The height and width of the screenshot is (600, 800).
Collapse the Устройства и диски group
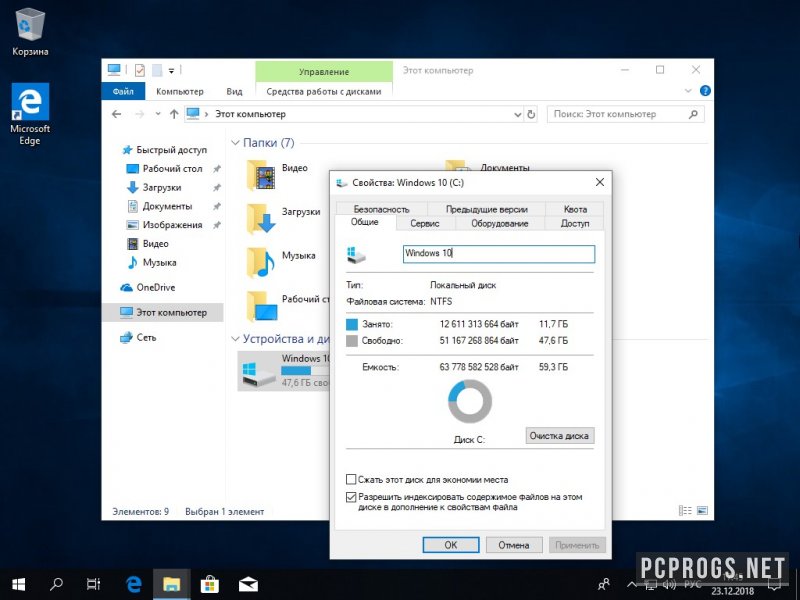point(235,339)
